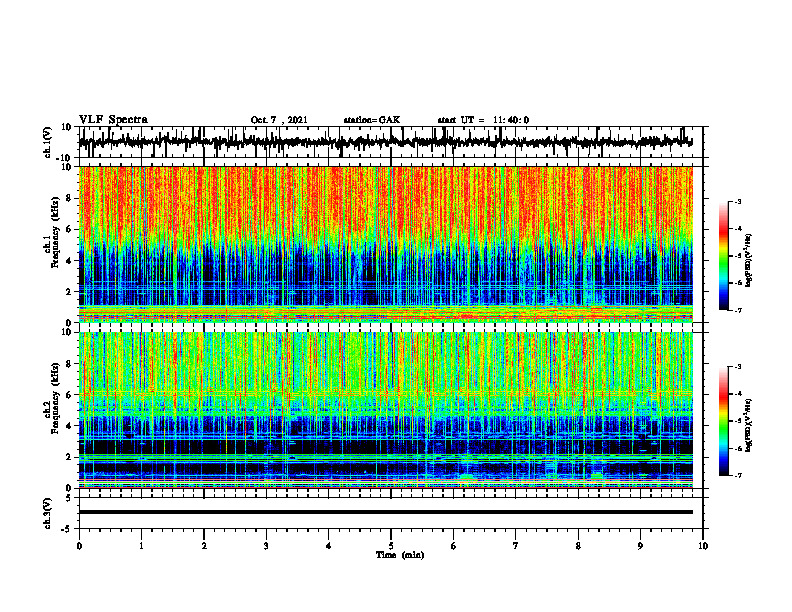Click the flat black ch.3 voltage trace
The image size is (792, 612).
click(386, 512)
